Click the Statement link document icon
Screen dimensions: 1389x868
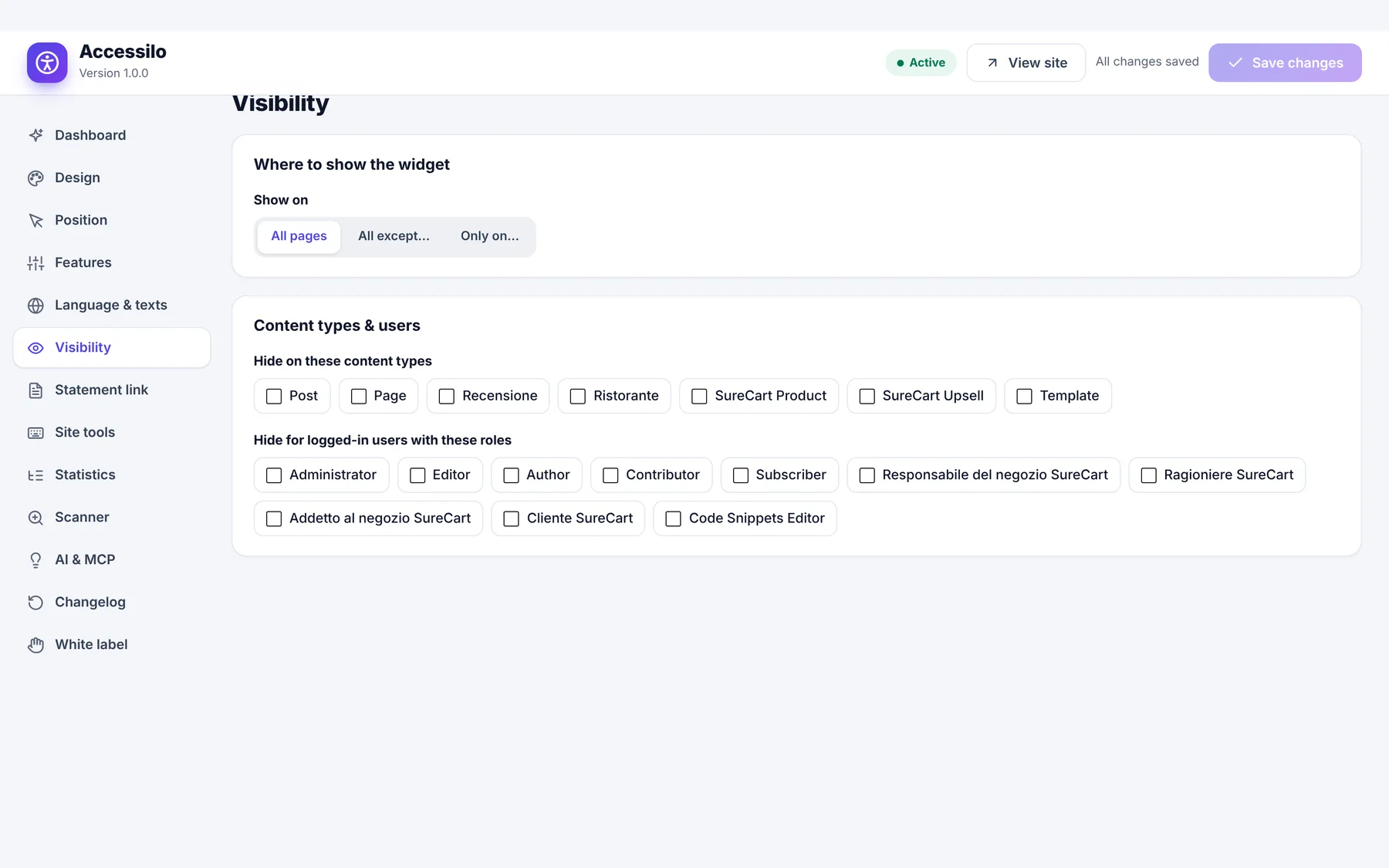tap(35, 390)
